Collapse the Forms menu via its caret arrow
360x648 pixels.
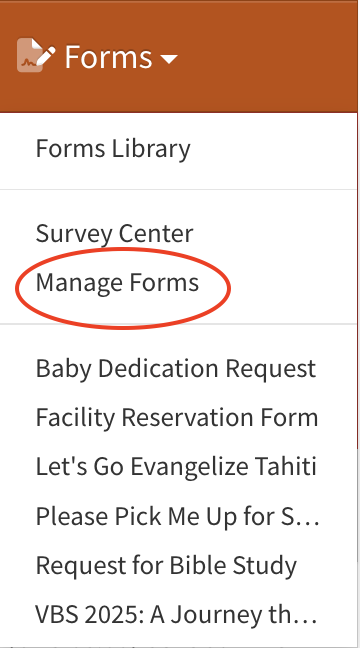[x=169, y=59]
